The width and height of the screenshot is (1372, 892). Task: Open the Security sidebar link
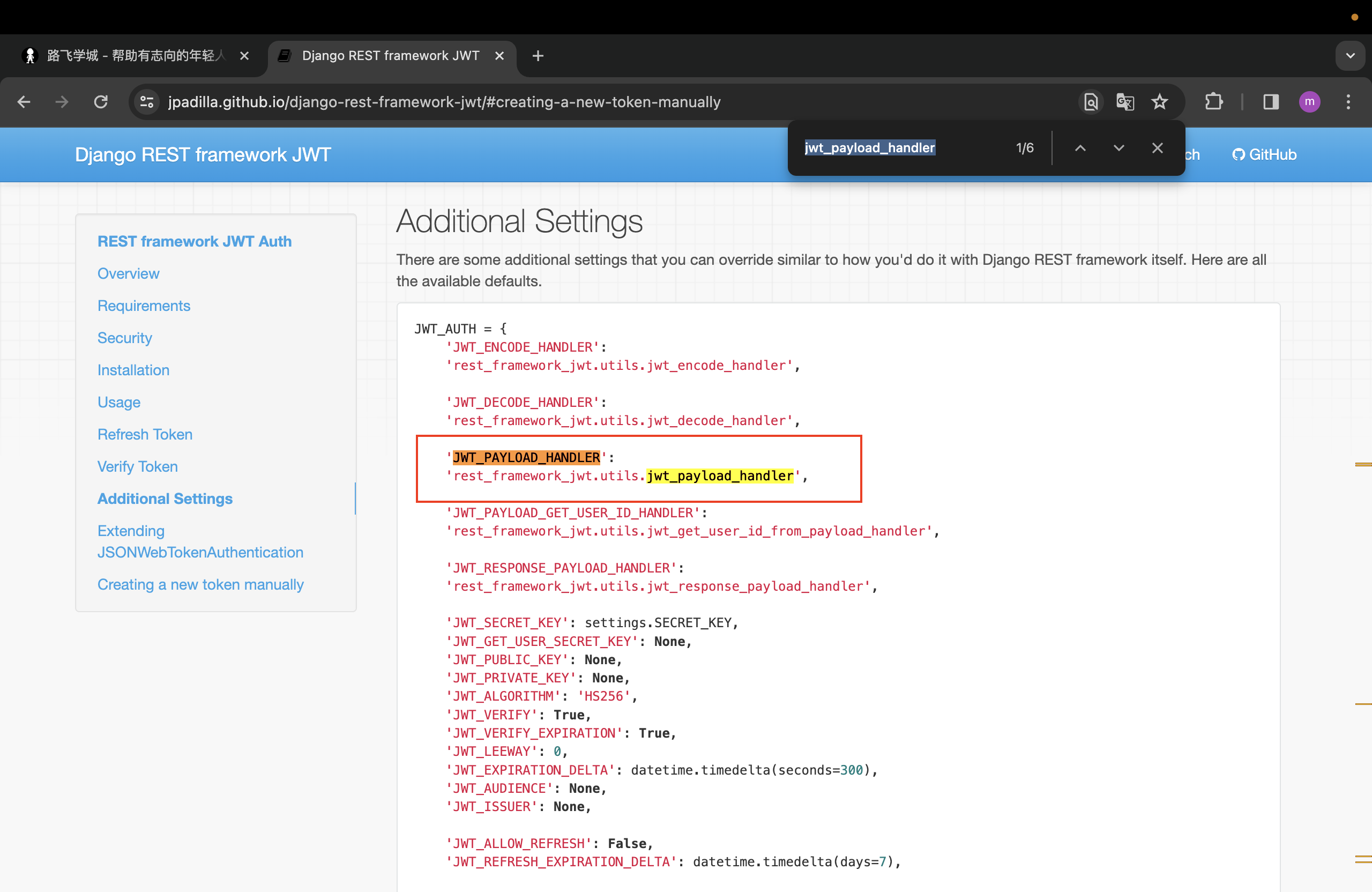point(124,338)
